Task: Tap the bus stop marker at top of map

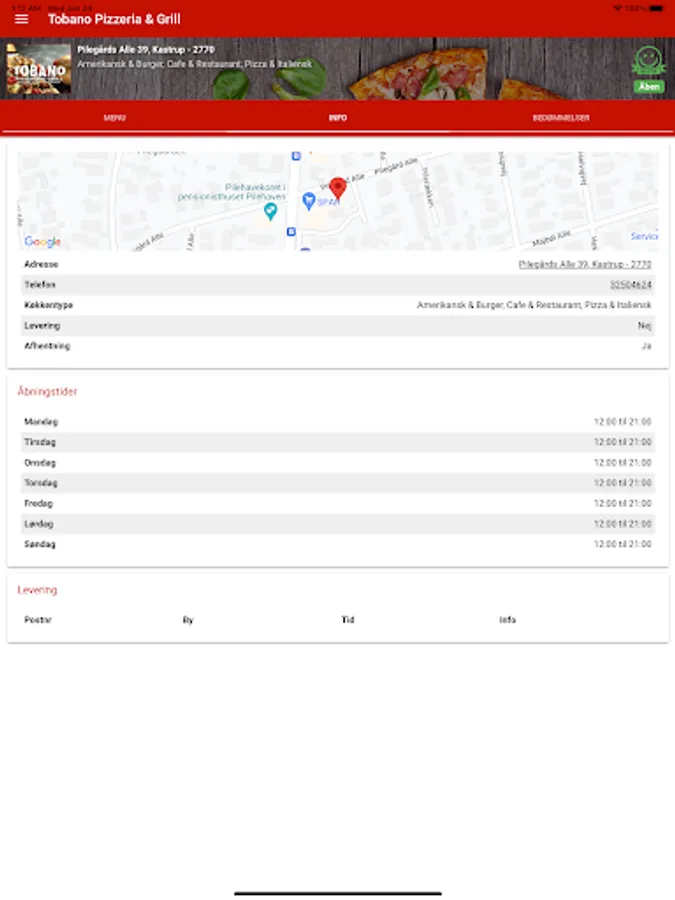Action: tap(296, 156)
